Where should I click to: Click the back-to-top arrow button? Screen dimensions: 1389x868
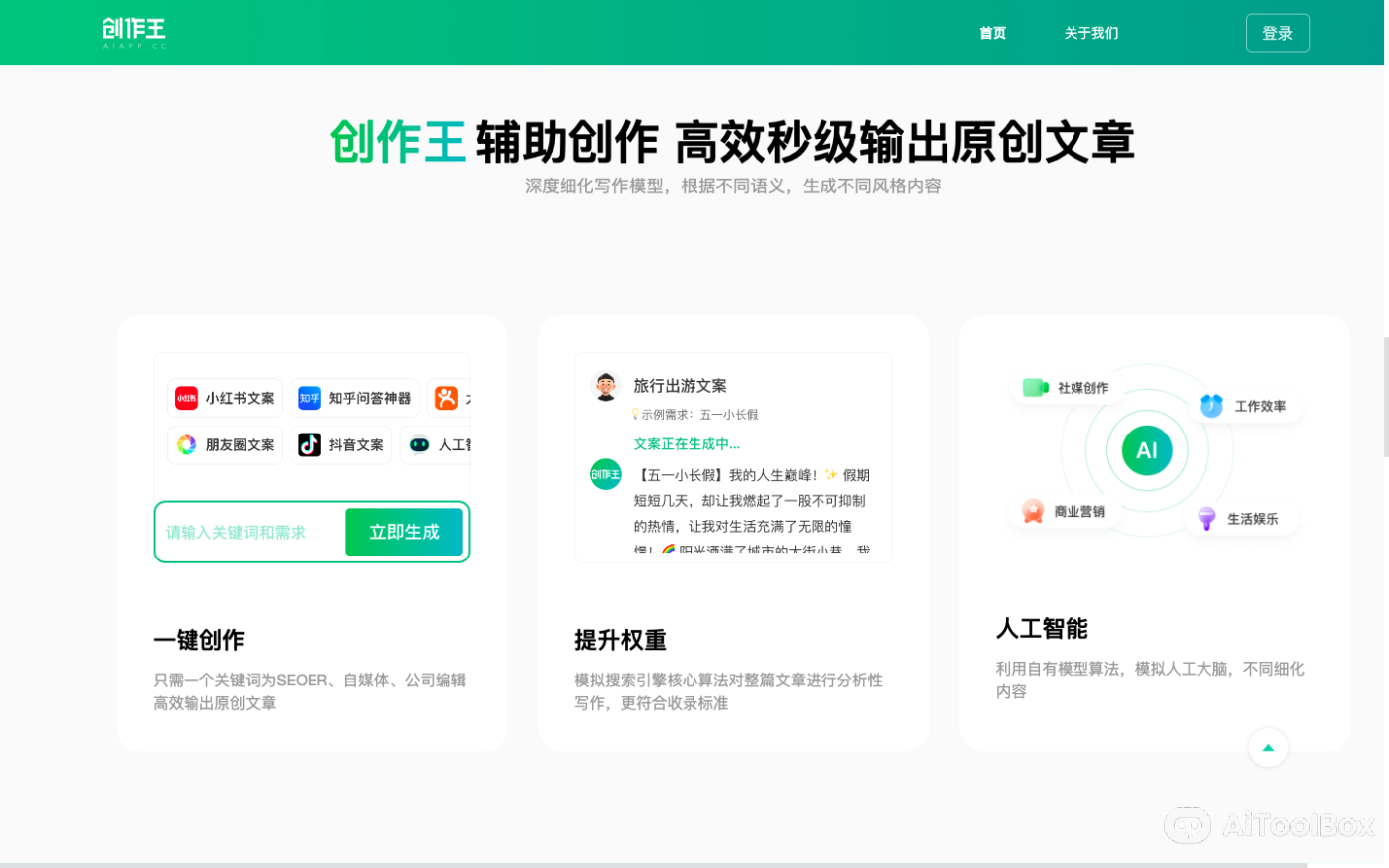pos(1268,747)
